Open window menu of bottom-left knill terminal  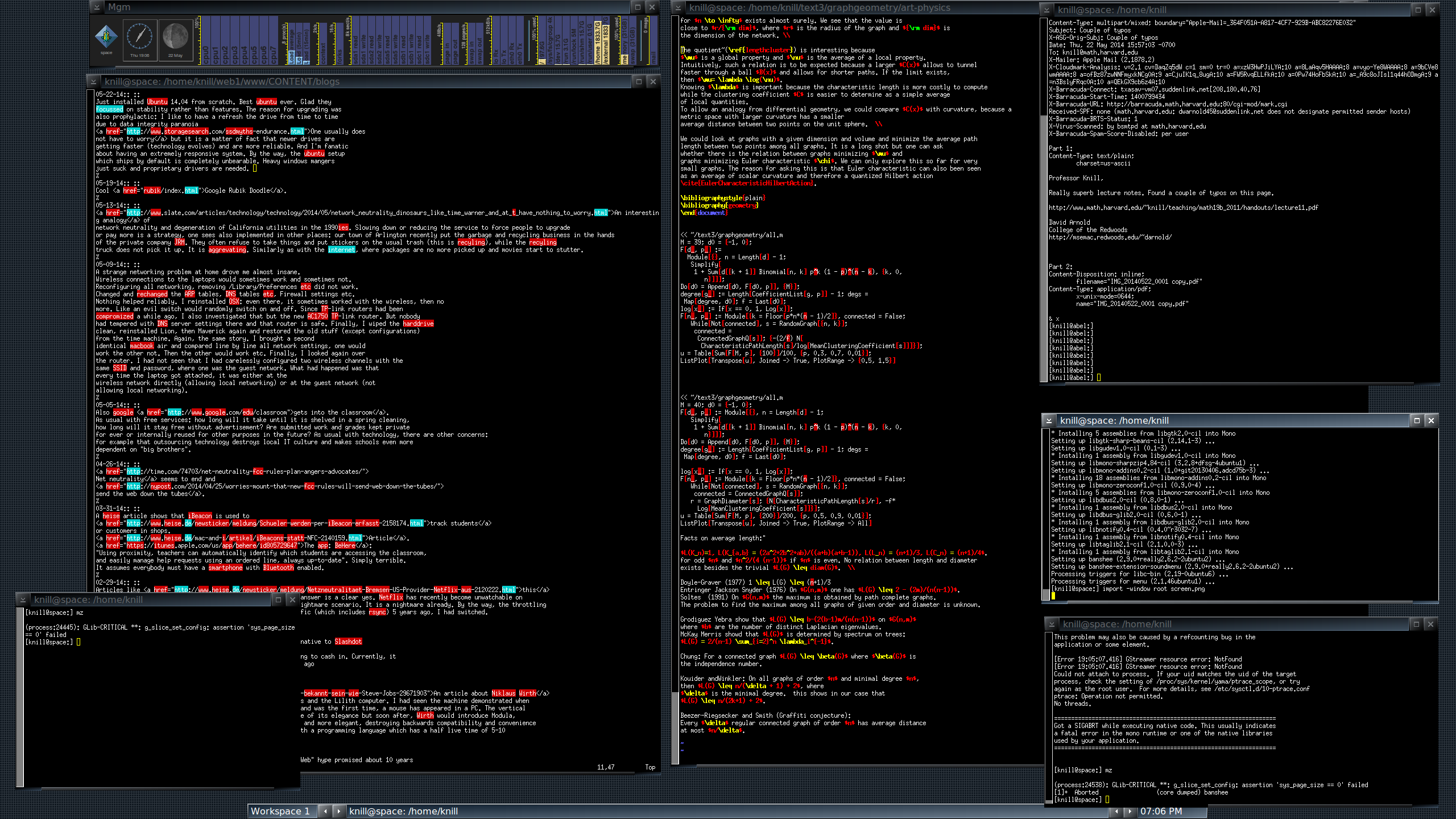(23, 600)
